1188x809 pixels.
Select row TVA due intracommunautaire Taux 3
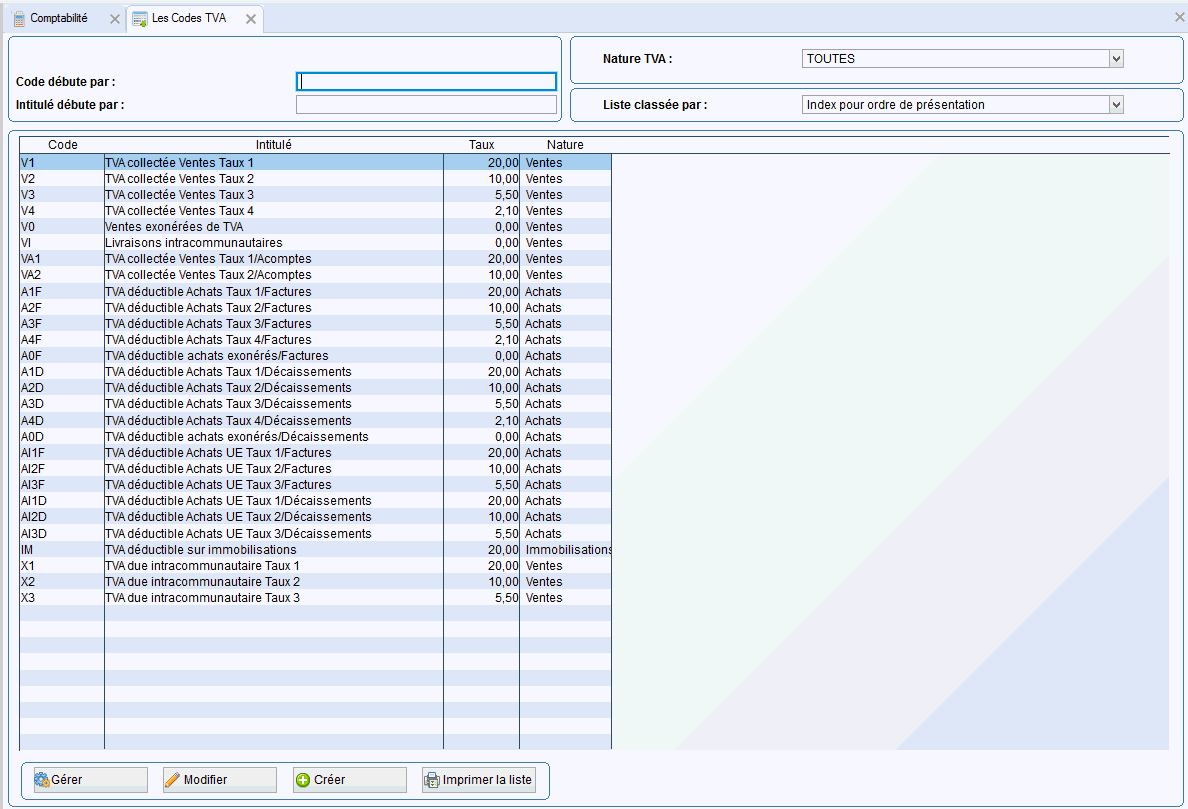click(315, 598)
